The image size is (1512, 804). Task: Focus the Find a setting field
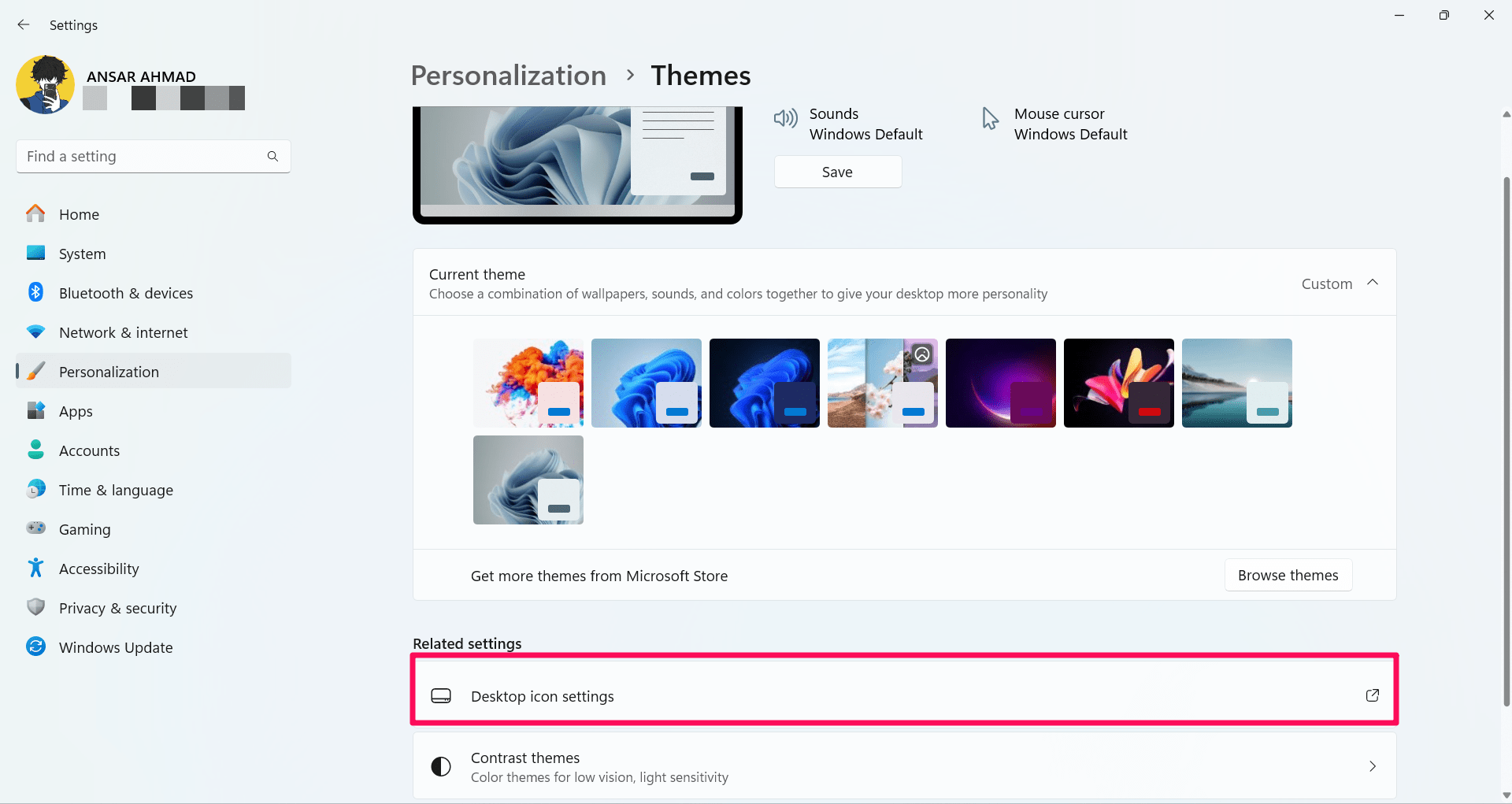coord(142,157)
